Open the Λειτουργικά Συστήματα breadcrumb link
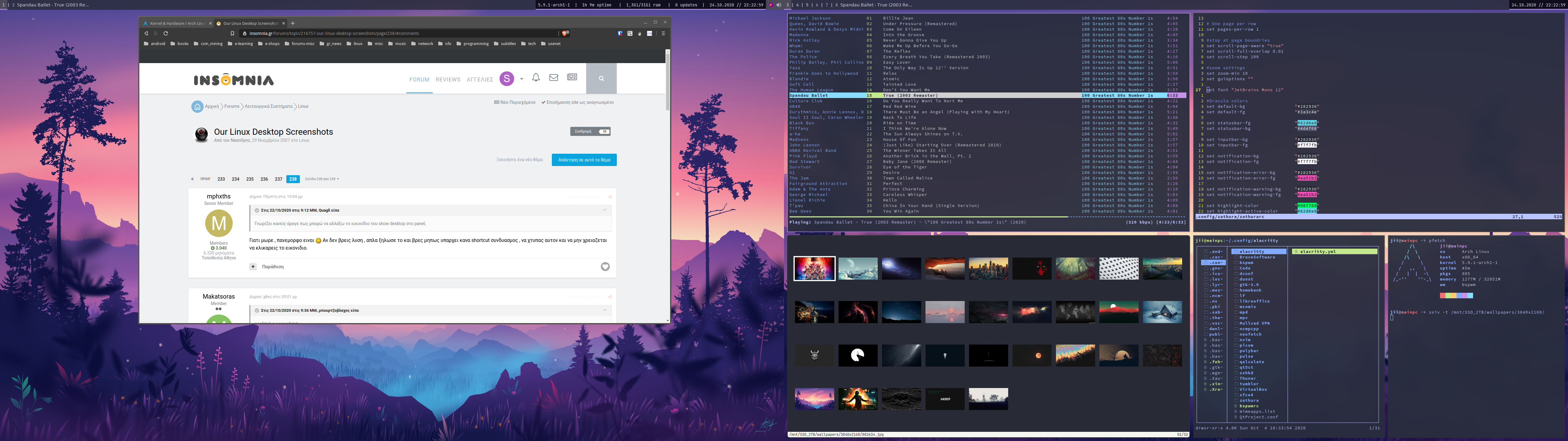Viewport: 1568px width, 441px height. tap(269, 107)
